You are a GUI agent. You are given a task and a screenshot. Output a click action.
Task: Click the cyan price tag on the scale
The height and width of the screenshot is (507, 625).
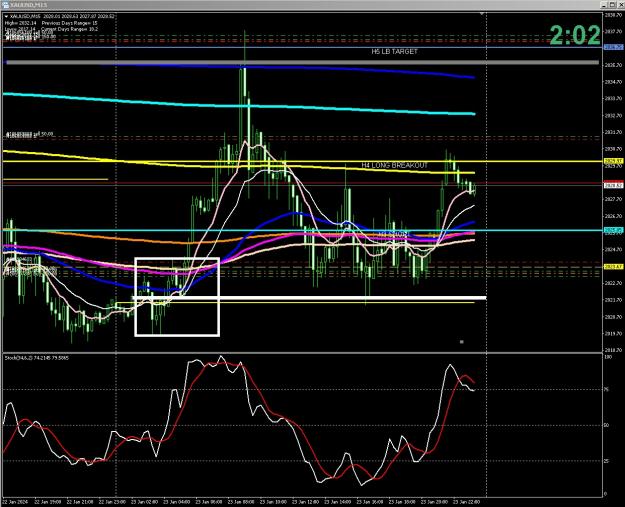[613, 230]
